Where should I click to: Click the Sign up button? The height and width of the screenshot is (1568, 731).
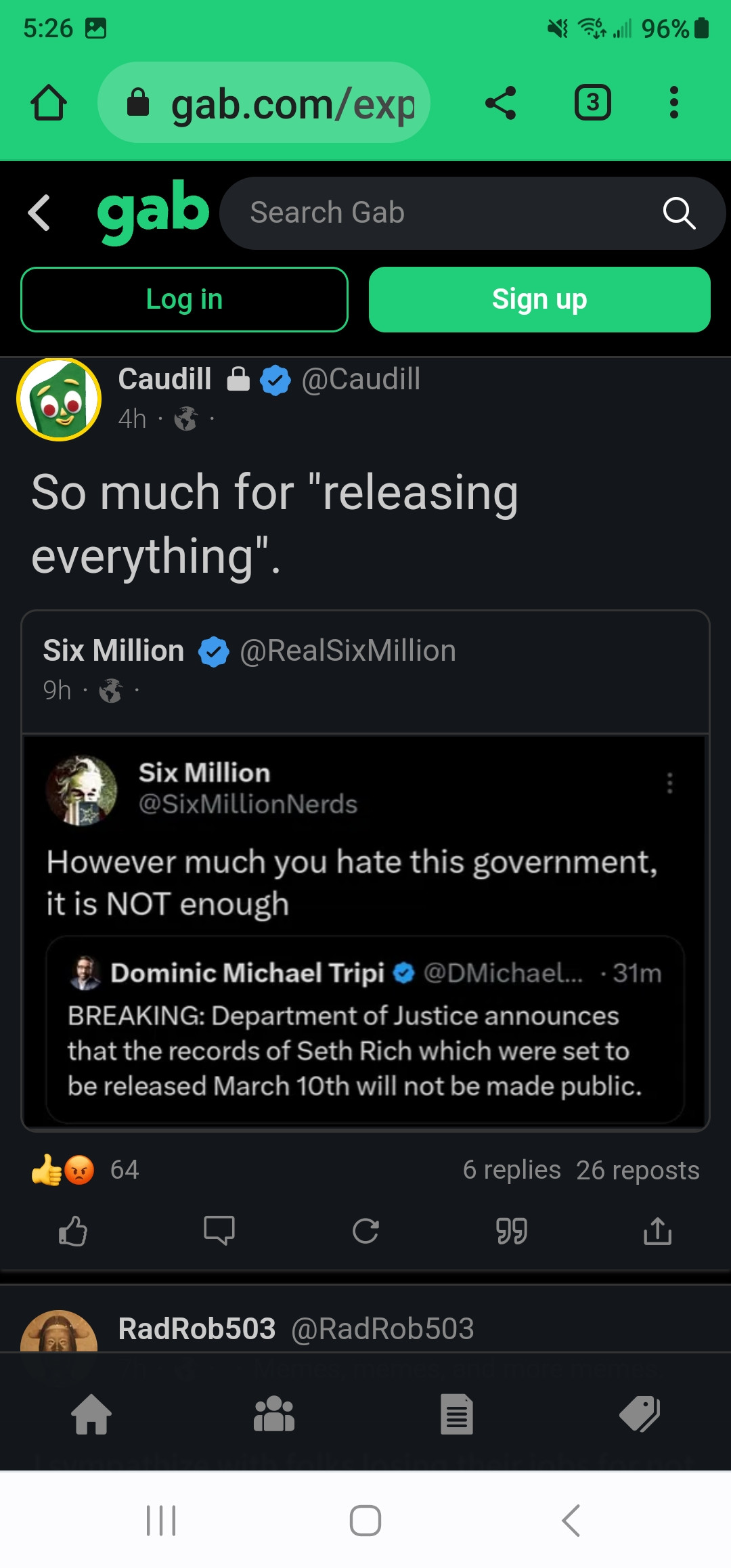click(539, 299)
